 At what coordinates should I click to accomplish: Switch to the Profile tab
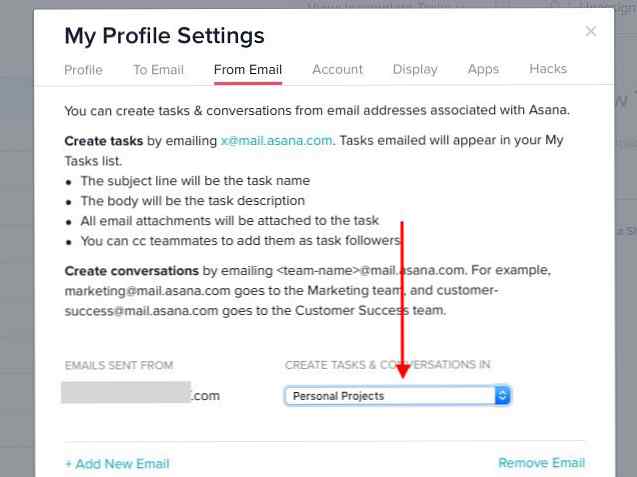(83, 70)
